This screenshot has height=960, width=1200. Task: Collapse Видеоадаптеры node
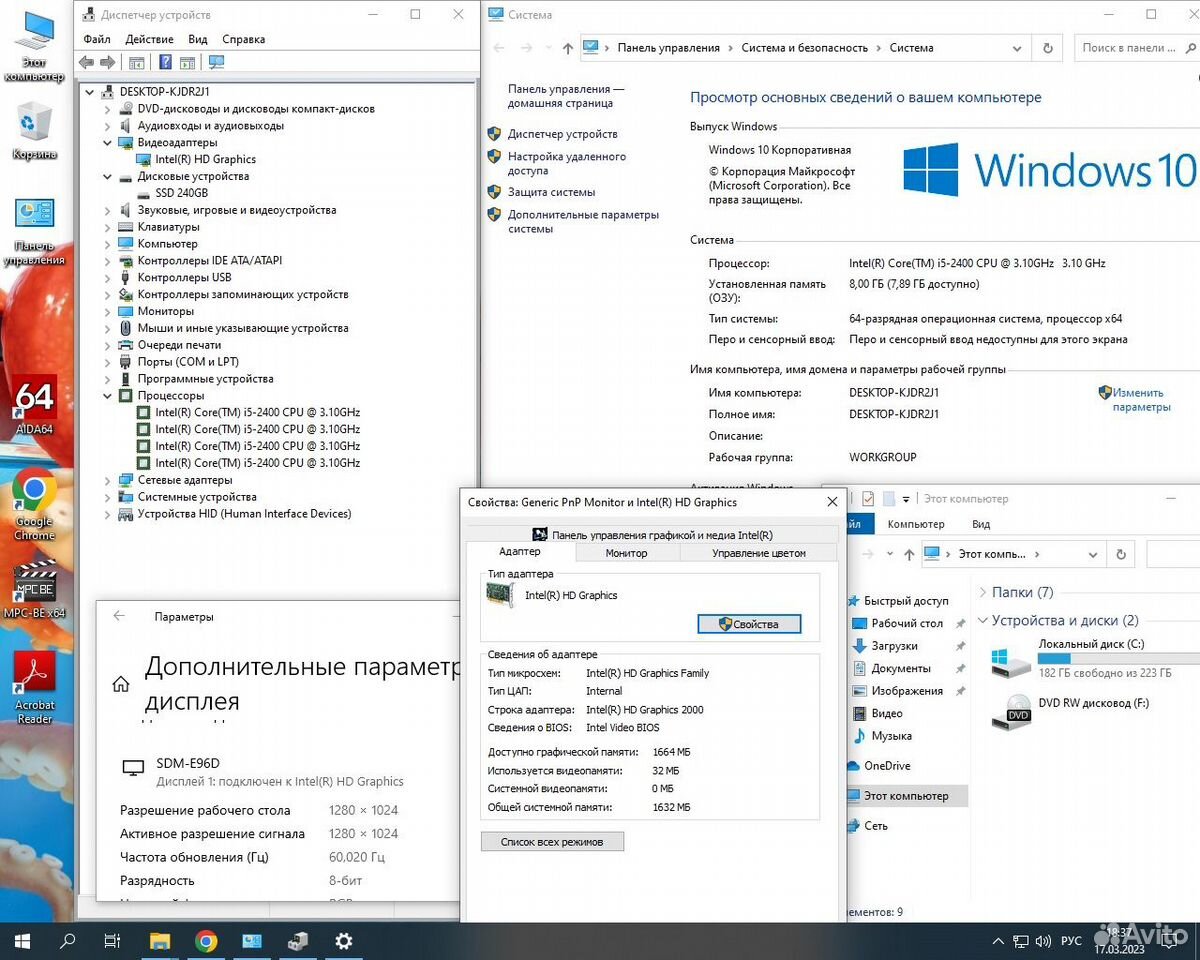108,142
